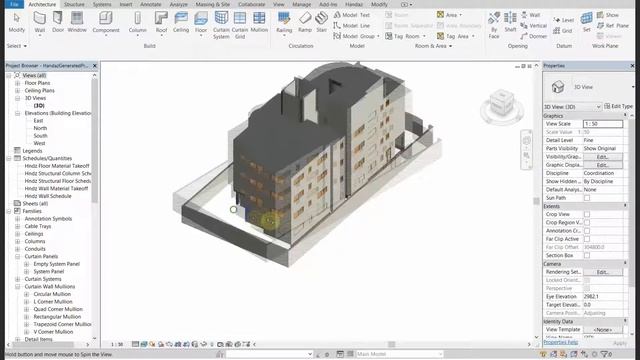
Task: Click the By Face opening tool
Action: pyautogui.click(x=494, y=25)
